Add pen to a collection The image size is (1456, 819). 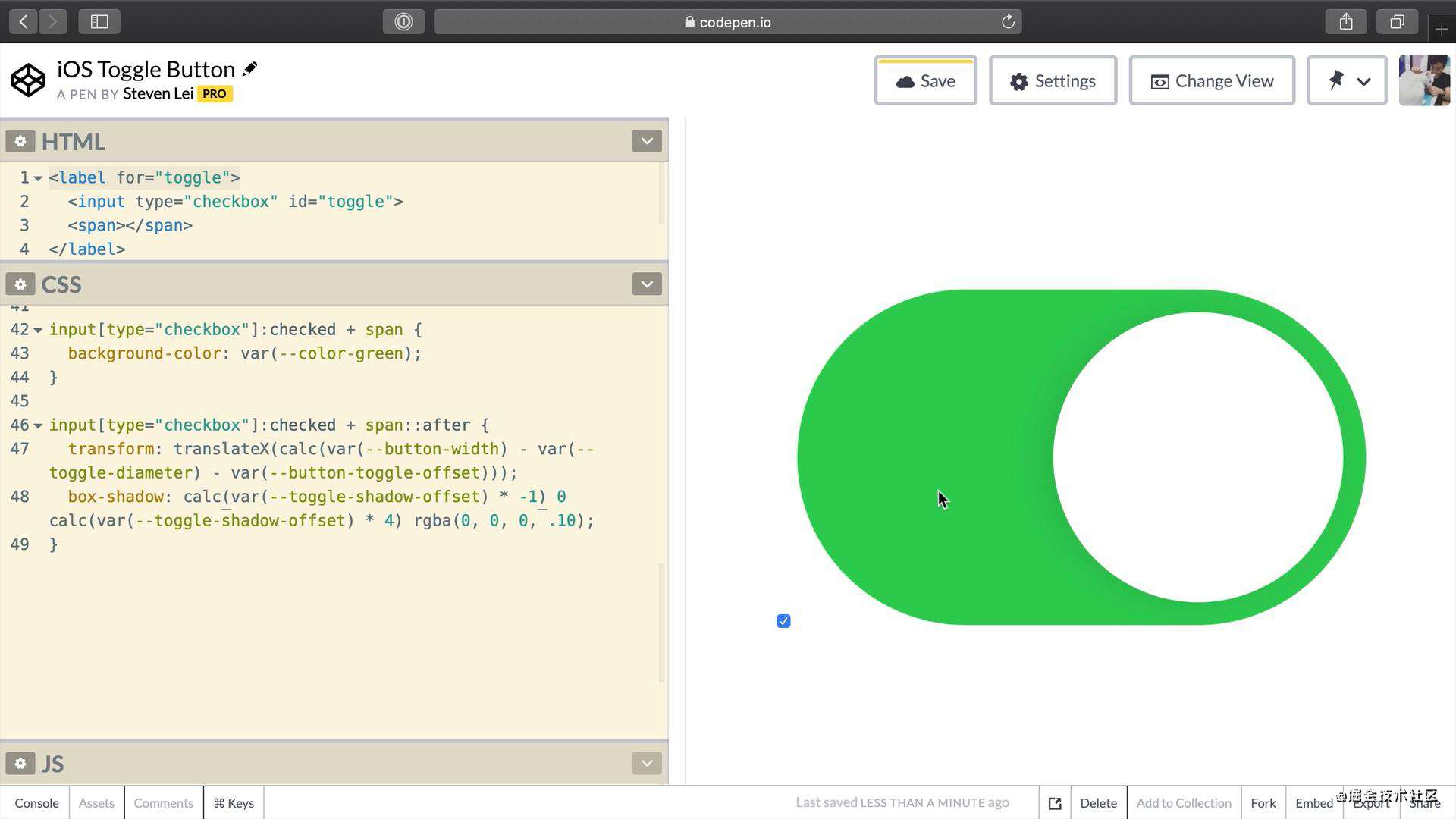tap(1184, 803)
